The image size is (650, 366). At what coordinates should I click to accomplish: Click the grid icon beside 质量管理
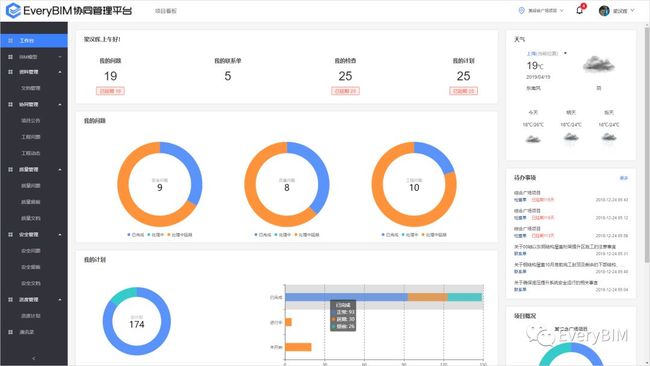tap(10, 170)
